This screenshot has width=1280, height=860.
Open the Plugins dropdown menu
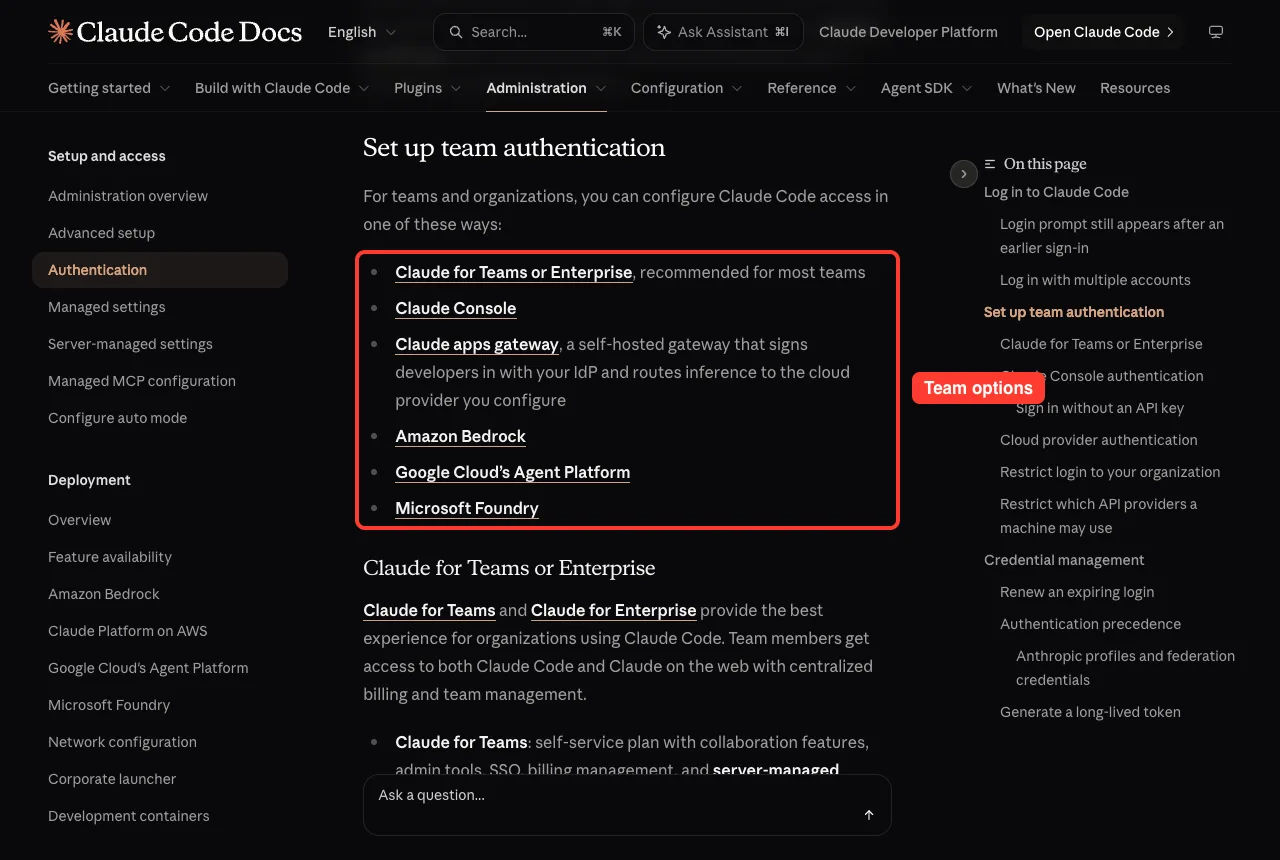pyautogui.click(x=428, y=88)
